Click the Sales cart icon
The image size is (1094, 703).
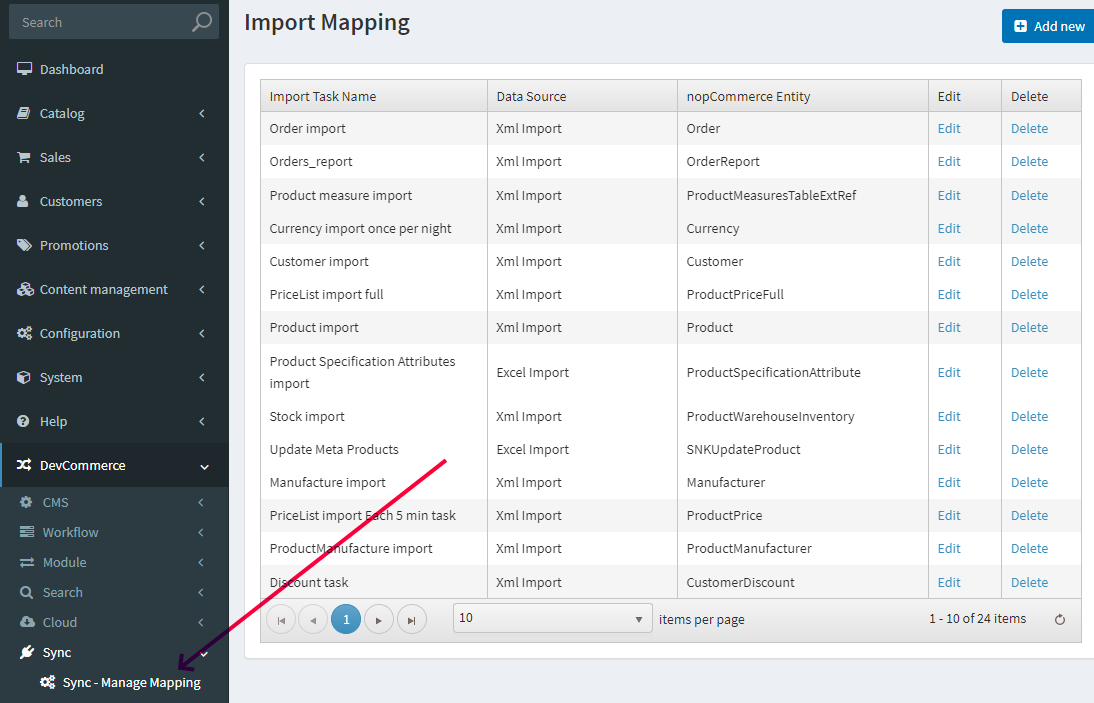point(24,157)
